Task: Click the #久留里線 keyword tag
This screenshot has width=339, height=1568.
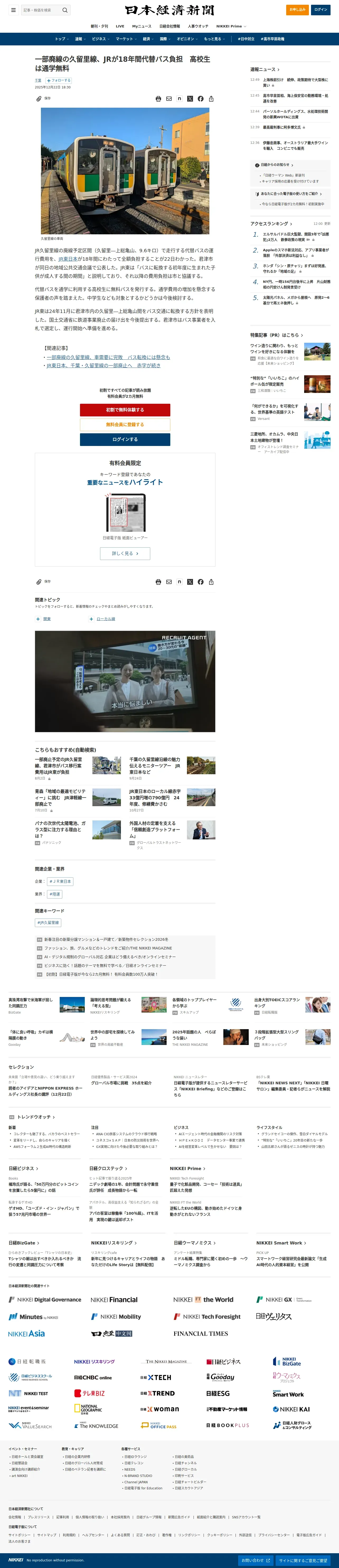Action: click(x=48, y=922)
